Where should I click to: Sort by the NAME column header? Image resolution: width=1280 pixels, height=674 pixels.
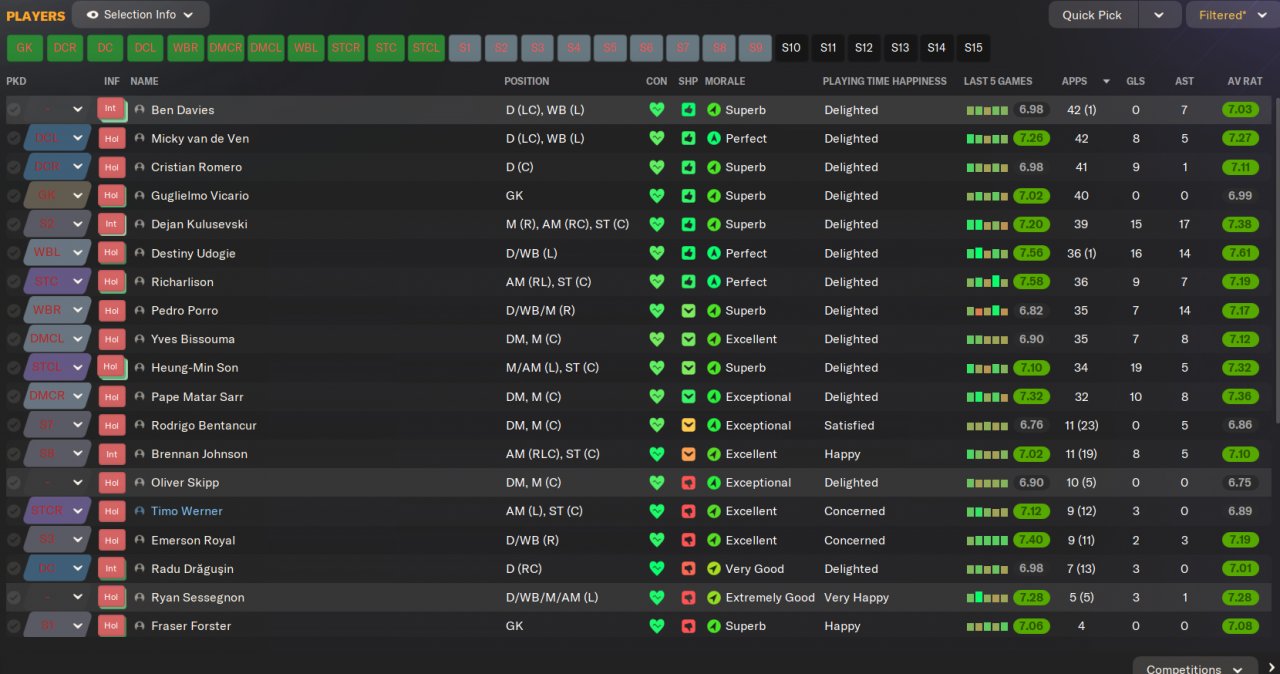(x=144, y=81)
